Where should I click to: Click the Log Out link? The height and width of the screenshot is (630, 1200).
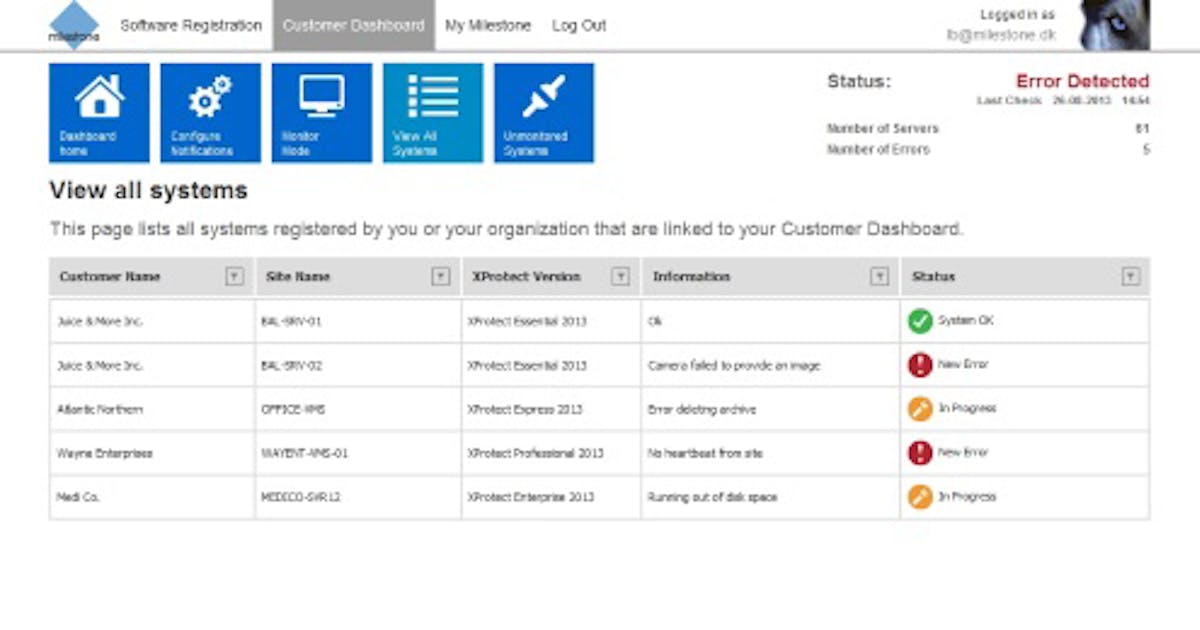tap(579, 26)
